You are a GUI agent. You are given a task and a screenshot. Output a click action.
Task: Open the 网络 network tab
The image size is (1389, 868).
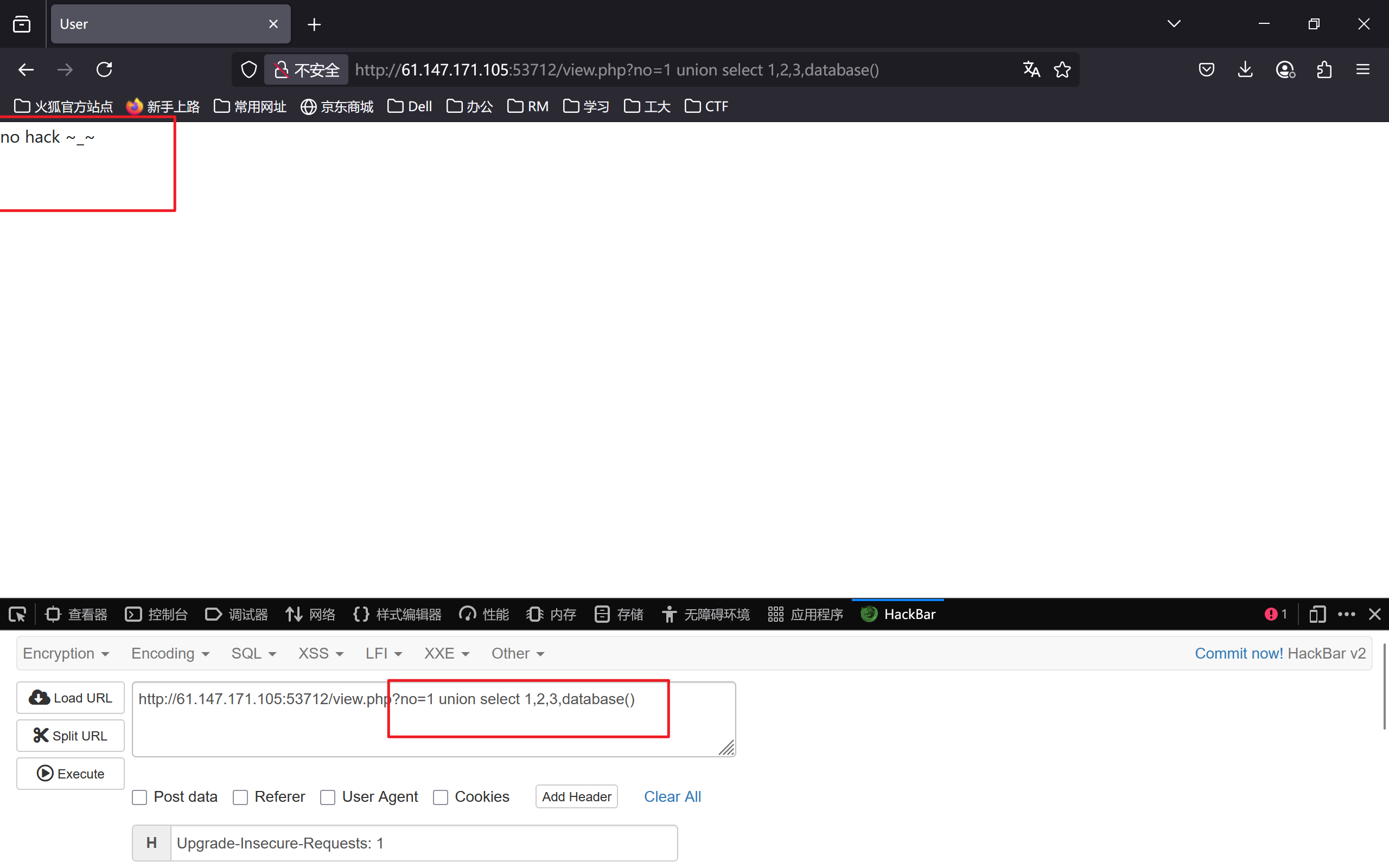pyautogui.click(x=310, y=614)
